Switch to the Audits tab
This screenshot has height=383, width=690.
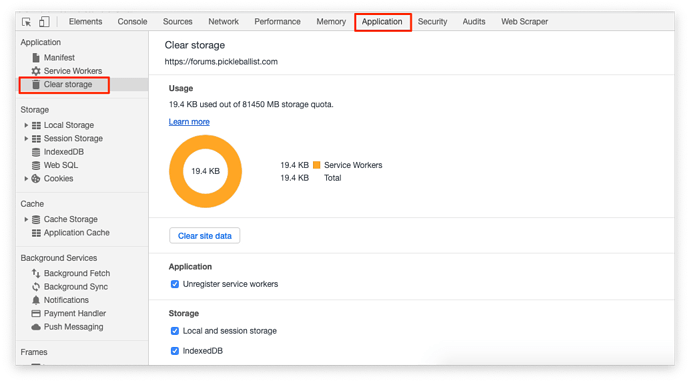click(473, 22)
